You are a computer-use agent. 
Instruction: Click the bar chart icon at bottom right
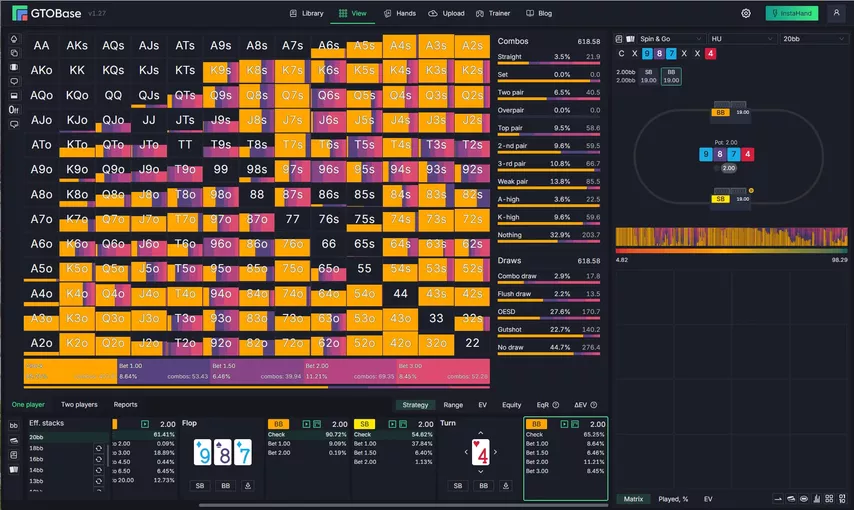pos(817,498)
